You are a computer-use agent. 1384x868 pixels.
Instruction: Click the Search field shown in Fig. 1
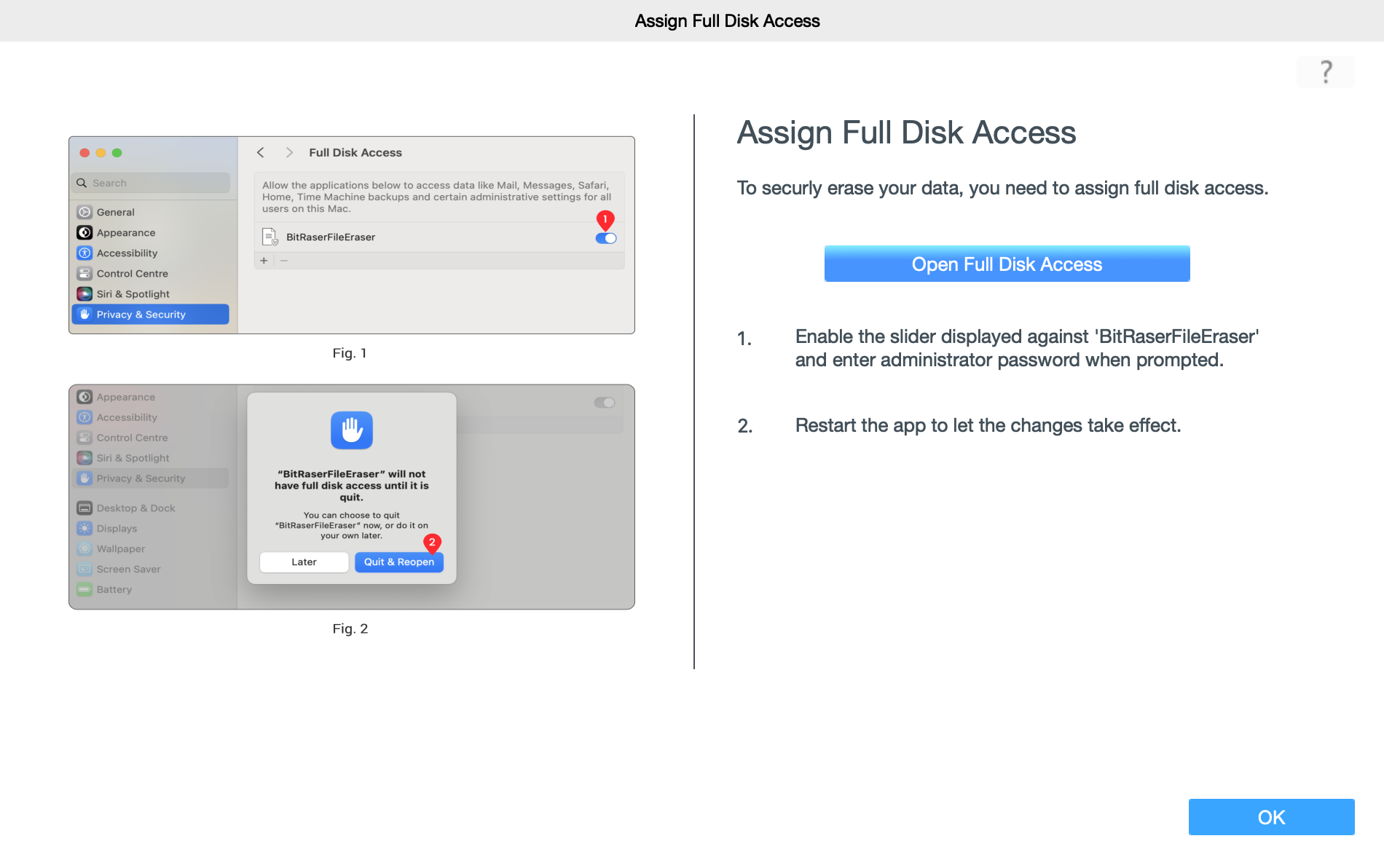152,183
